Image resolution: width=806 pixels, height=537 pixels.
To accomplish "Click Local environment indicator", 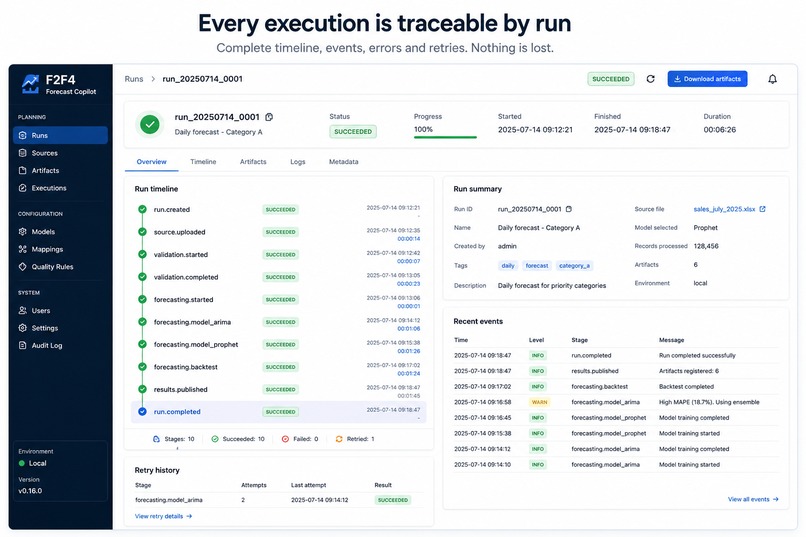I will pyautogui.click(x=32, y=464).
